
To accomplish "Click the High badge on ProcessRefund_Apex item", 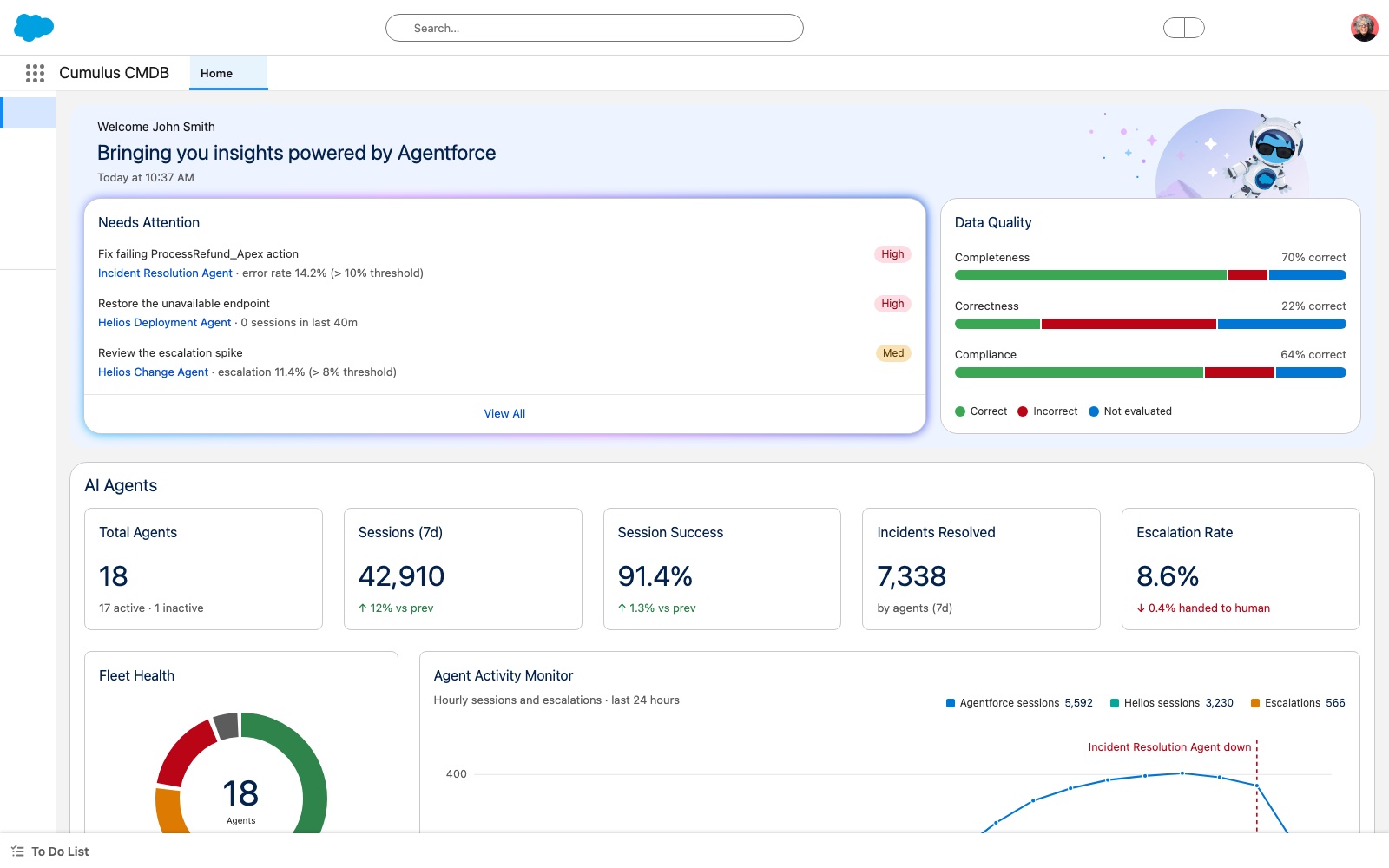I will pyautogui.click(x=892, y=254).
